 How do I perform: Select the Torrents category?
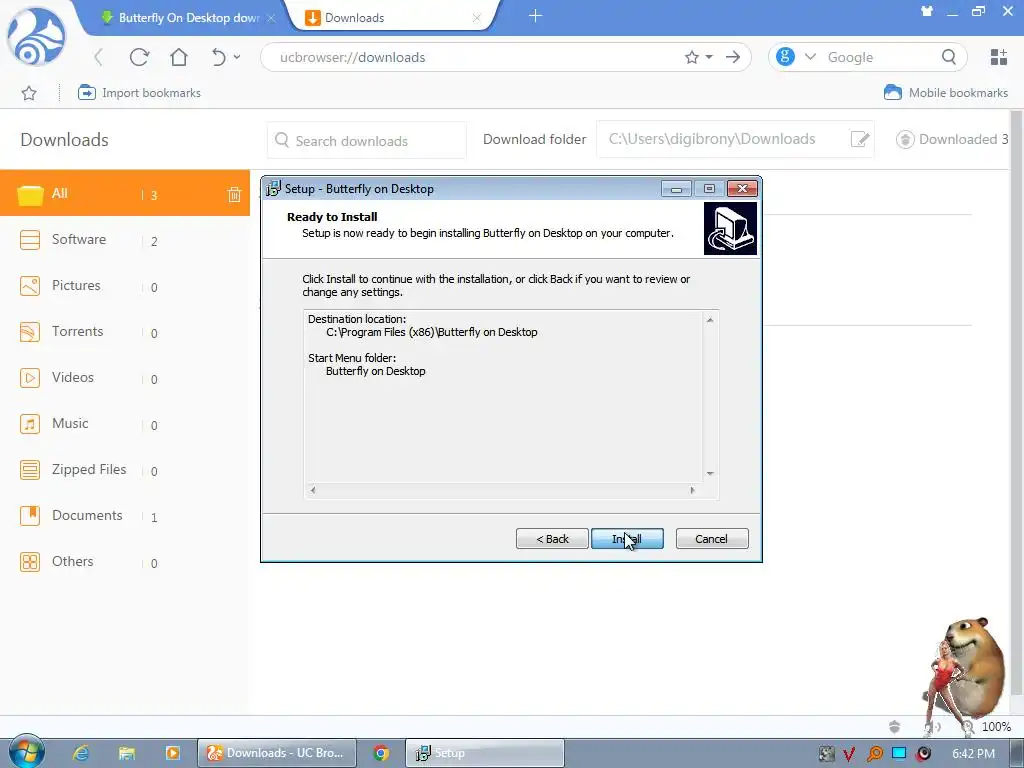(x=125, y=332)
